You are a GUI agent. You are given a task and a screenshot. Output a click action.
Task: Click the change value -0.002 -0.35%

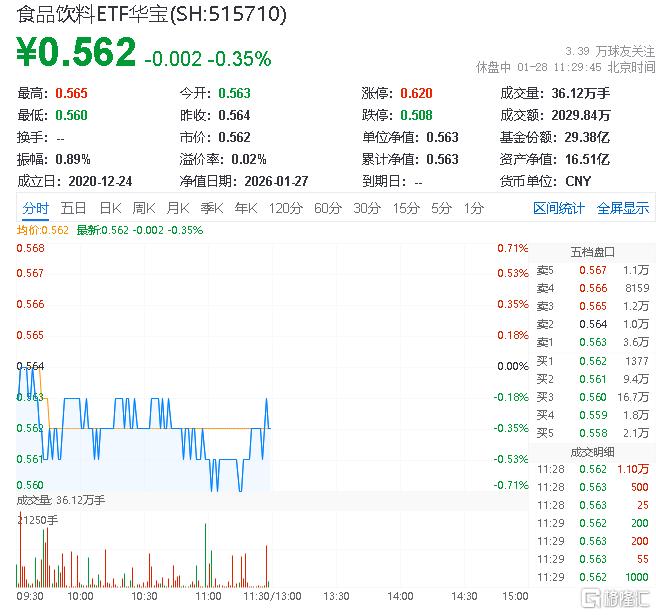click(x=208, y=59)
